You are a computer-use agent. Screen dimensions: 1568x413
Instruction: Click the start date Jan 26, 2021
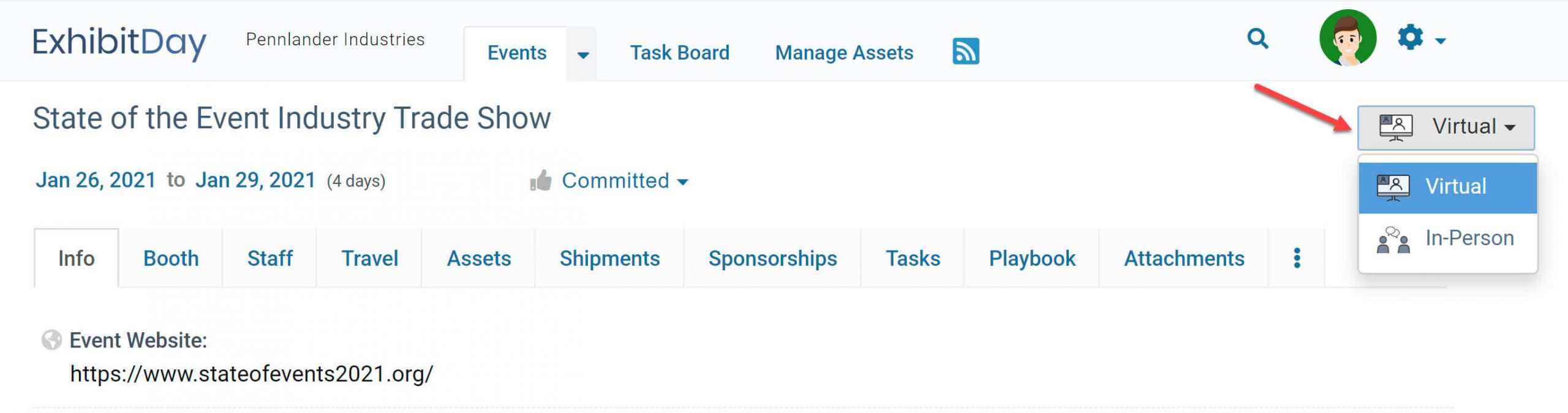(96, 180)
